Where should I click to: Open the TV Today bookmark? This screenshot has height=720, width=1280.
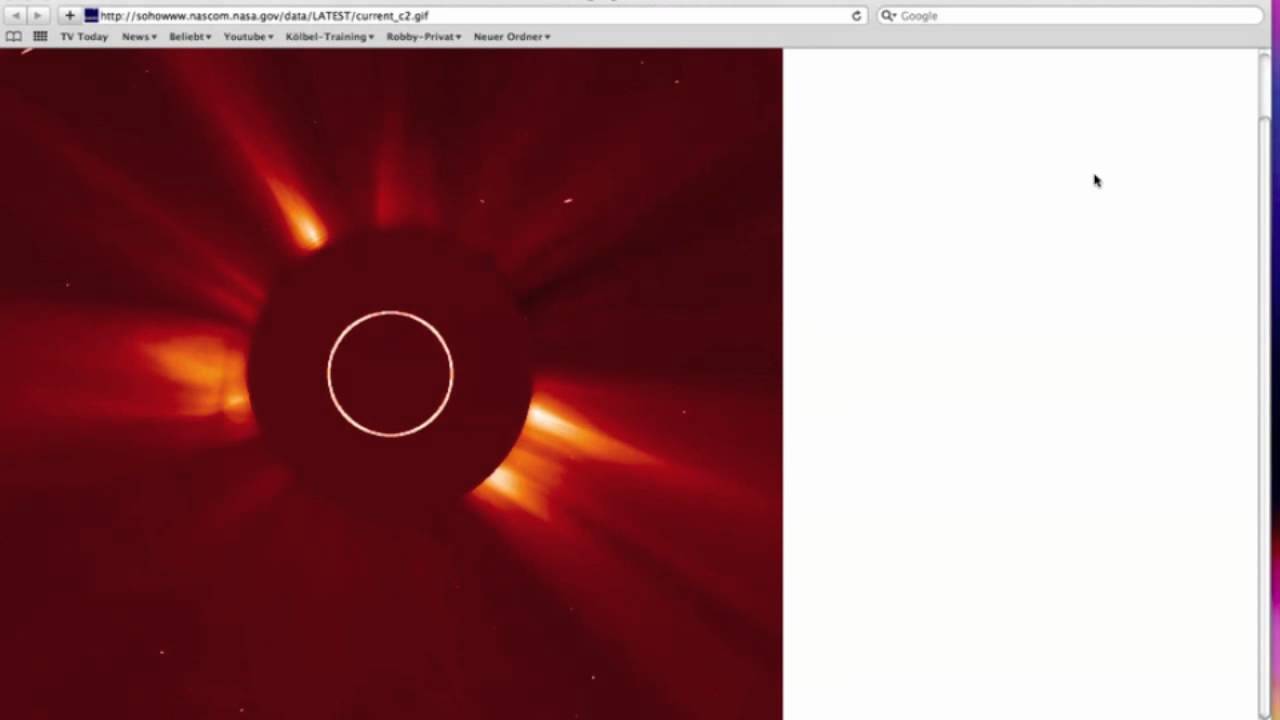[x=84, y=37]
